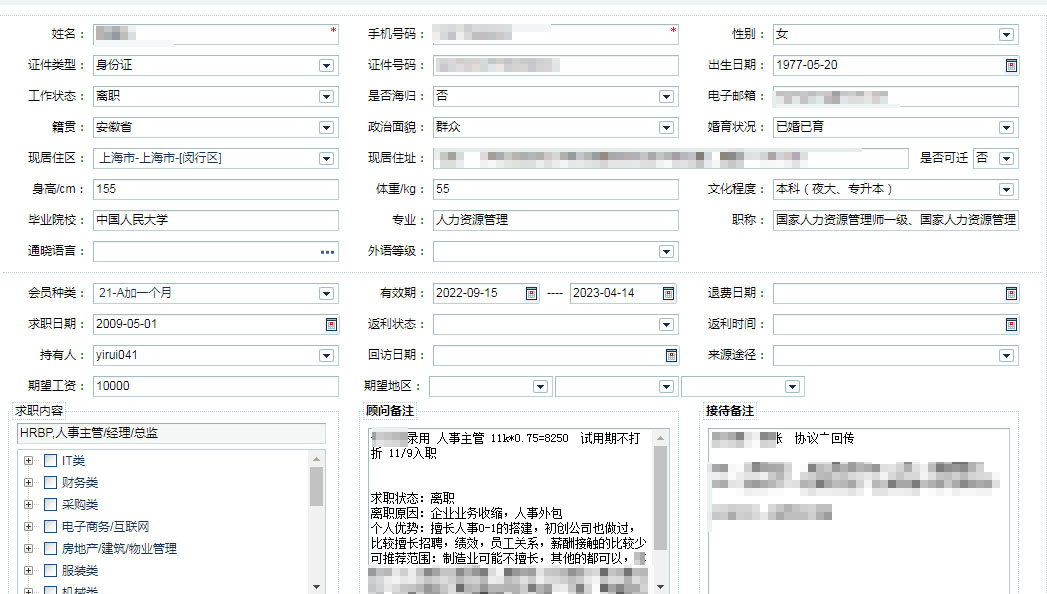The image size is (1047, 594).
Task: Click the 电子邮箱 input field
Action: (895, 97)
